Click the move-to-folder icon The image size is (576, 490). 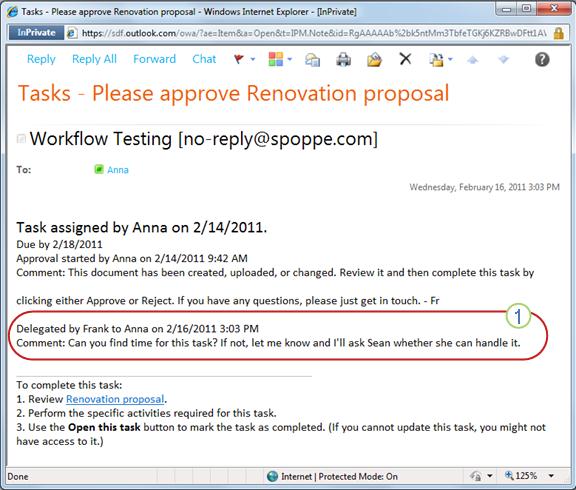pos(374,60)
